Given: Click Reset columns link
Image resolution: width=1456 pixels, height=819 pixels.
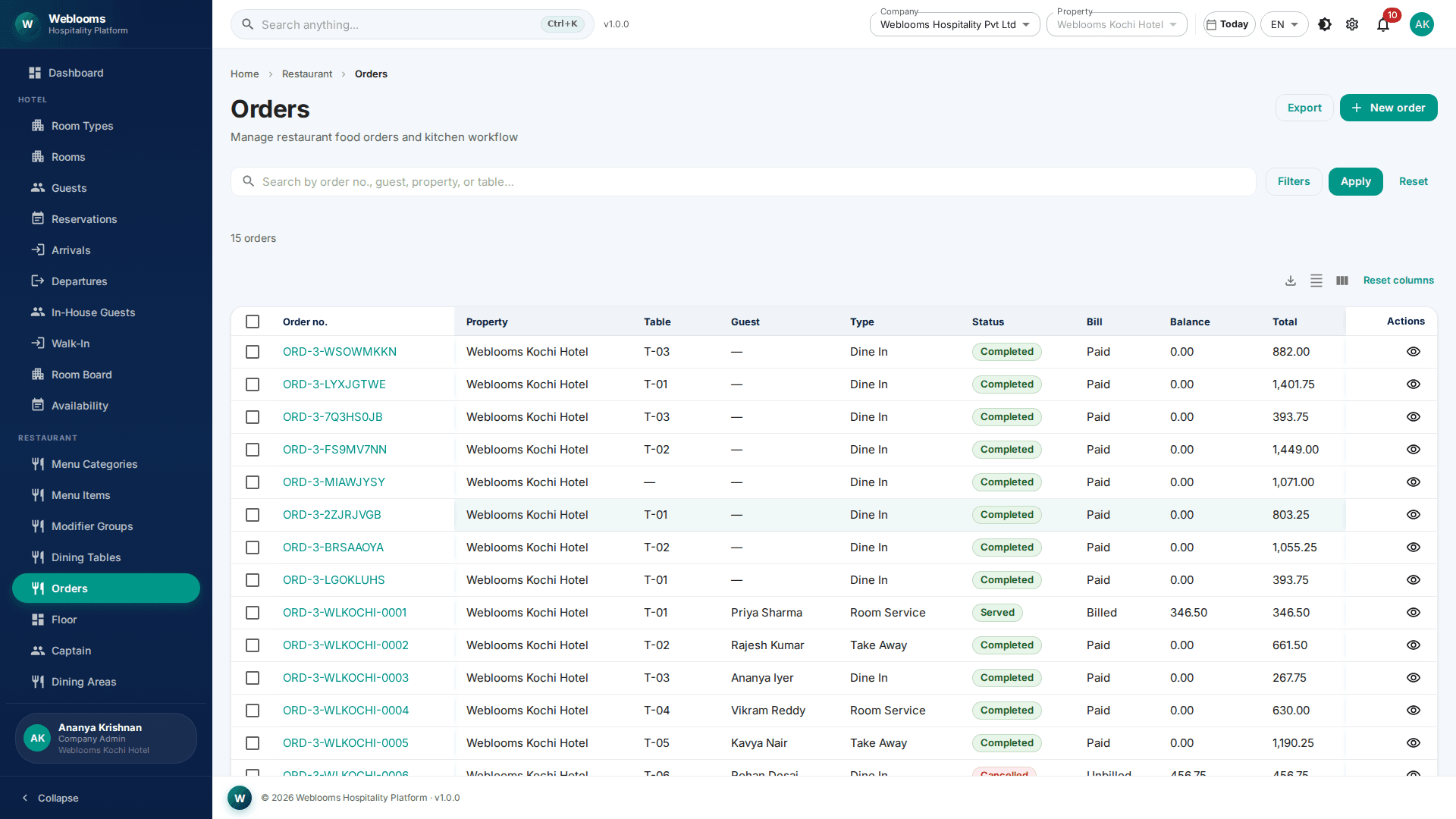Looking at the screenshot, I should [x=1398, y=281].
